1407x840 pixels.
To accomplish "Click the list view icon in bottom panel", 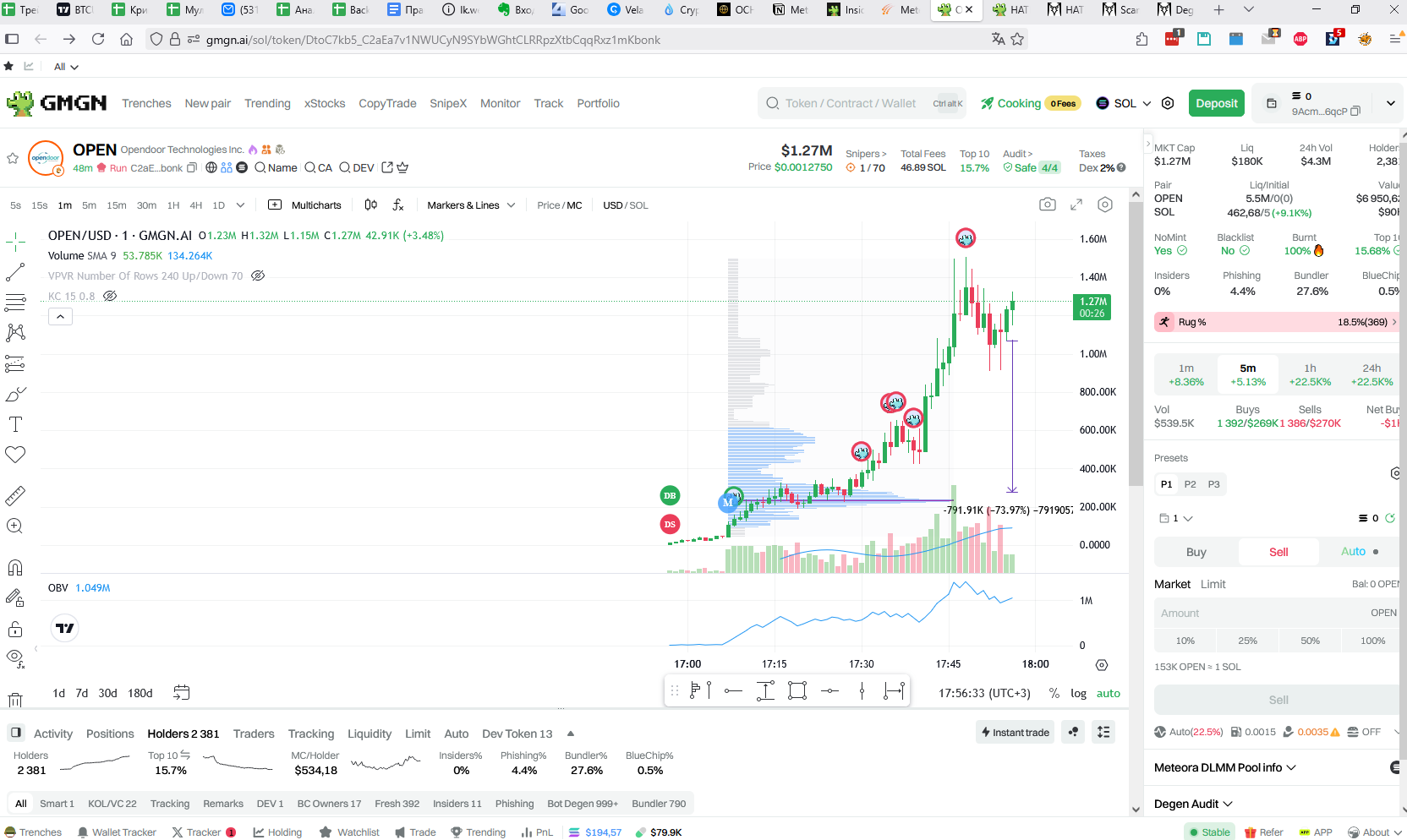I will tap(1103, 733).
